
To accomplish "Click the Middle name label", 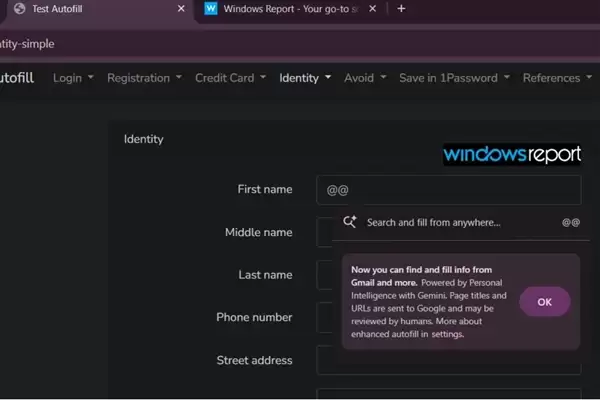I will [x=259, y=232].
